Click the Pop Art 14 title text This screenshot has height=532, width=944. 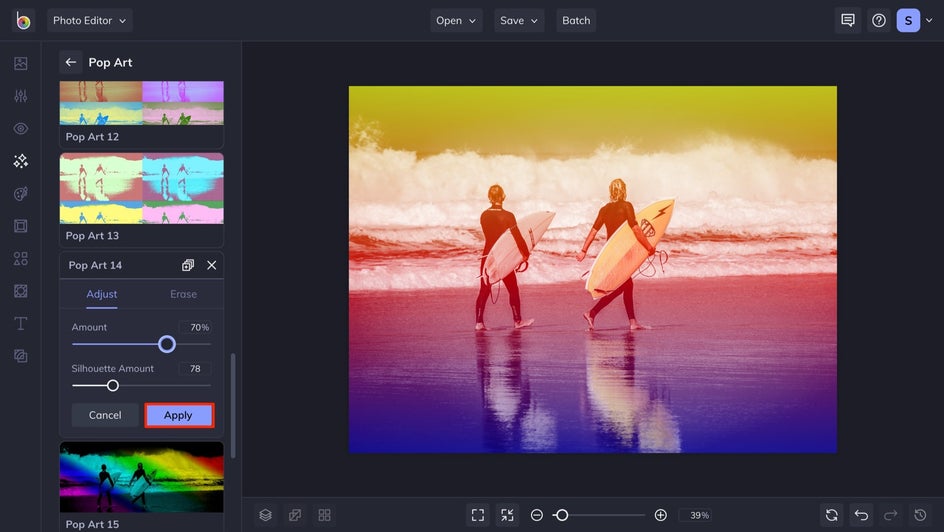coord(95,265)
